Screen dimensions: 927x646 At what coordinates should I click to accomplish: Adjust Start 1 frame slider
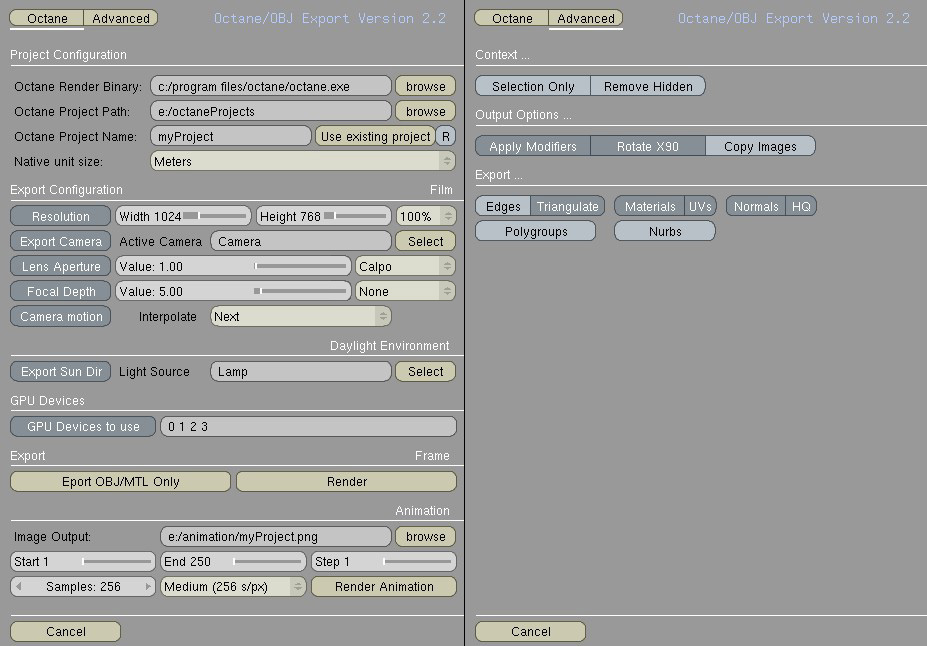coord(83,561)
